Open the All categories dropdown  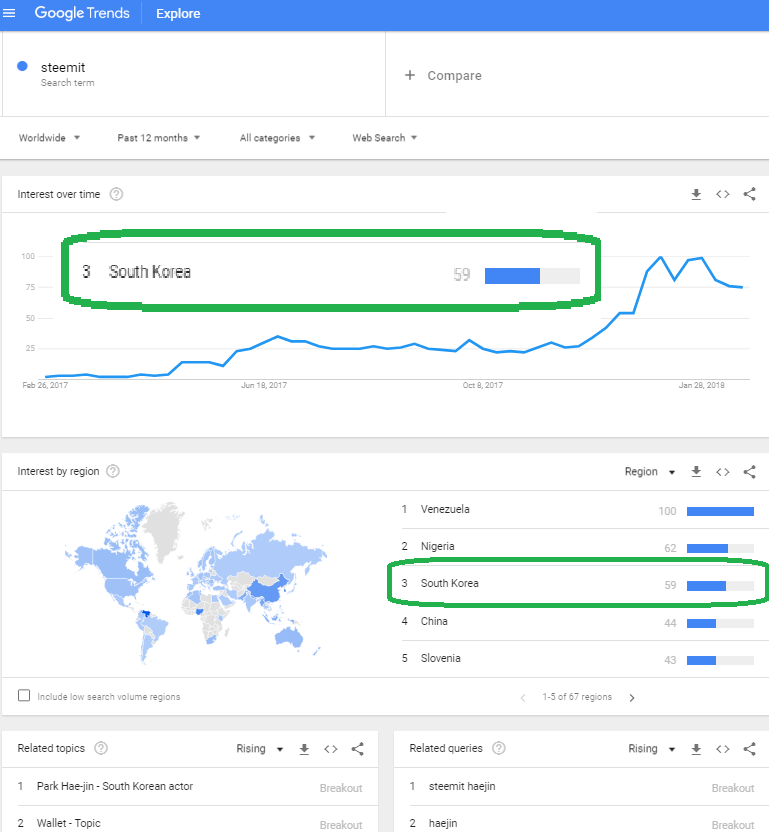(277, 138)
